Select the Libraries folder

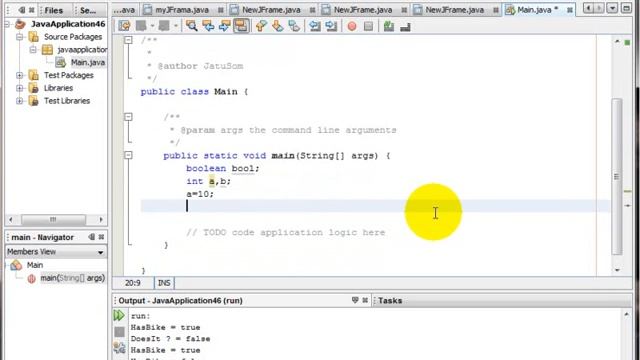click(58, 88)
